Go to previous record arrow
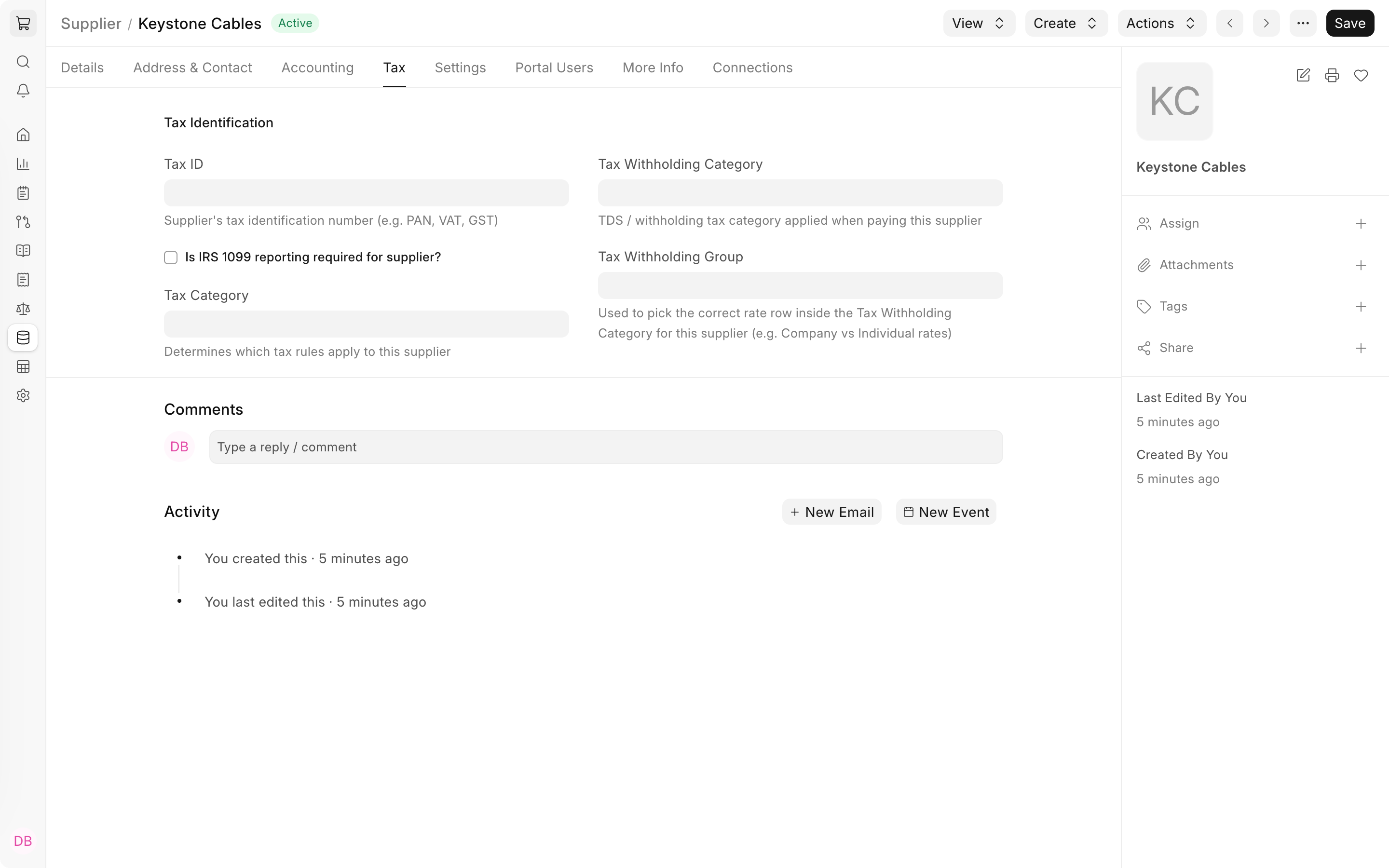The image size is (1389, 868). (x=1229, y=24)
